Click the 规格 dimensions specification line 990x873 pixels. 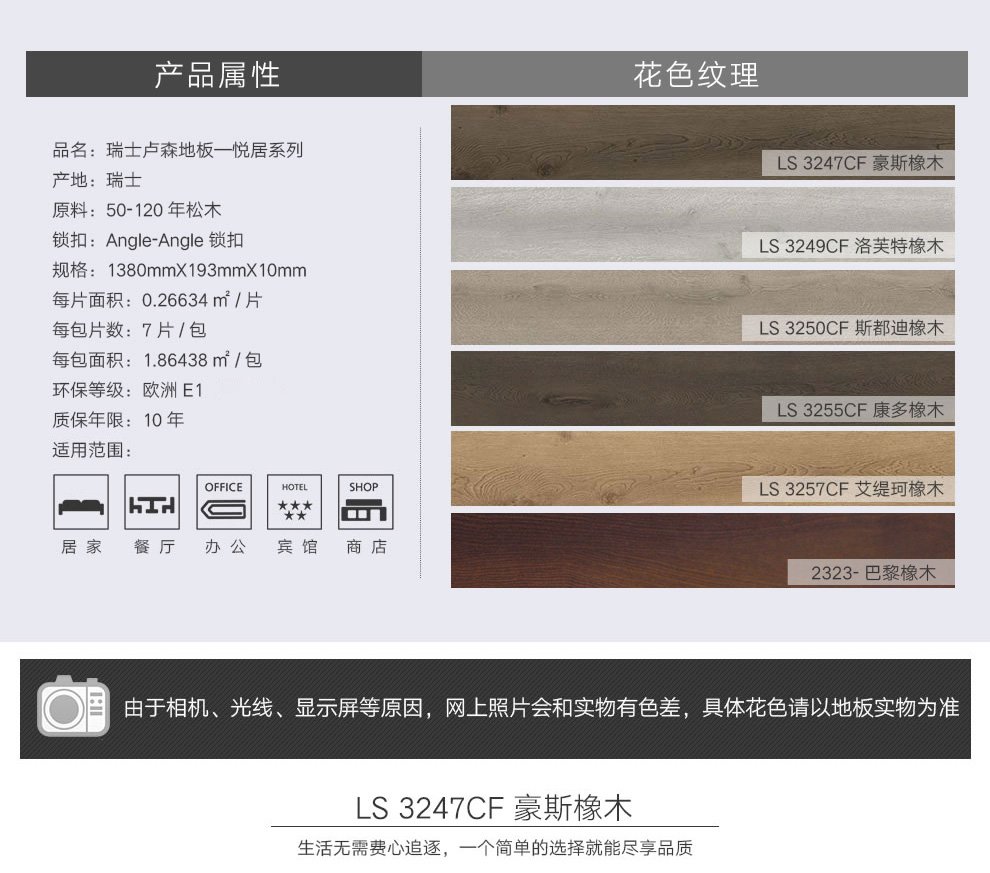point(179,270)
